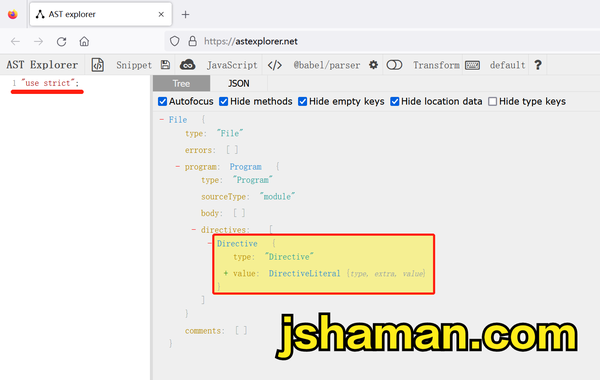
Task: Click the cloud fork icon
Action: pos(188,65)
